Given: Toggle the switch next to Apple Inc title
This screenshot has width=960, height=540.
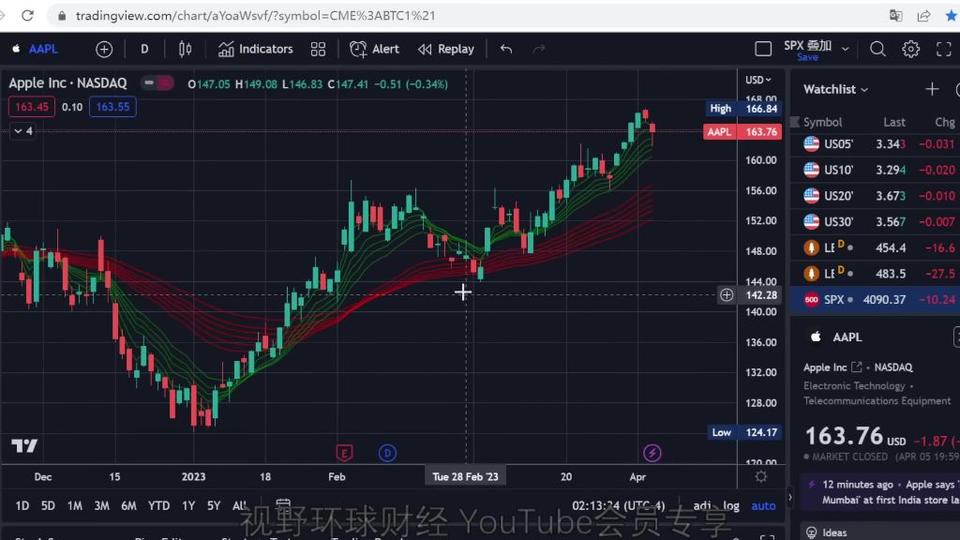Looking at the screenshot, I should point(157,83).
